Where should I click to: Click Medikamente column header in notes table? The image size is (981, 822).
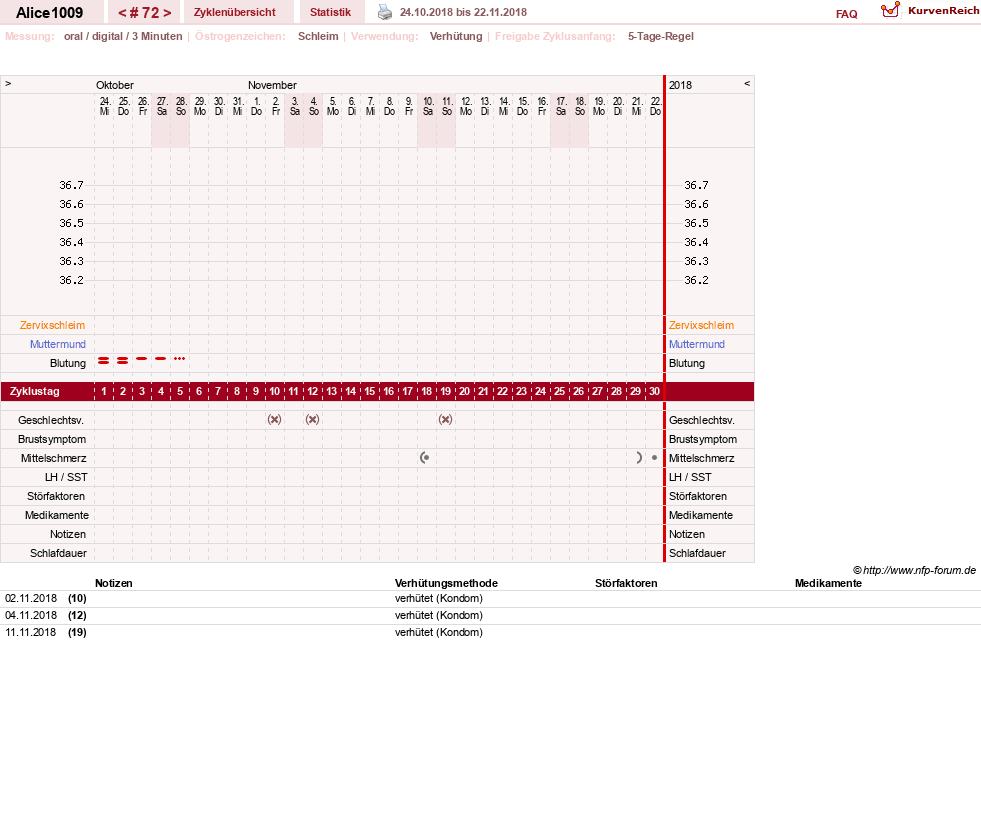(828, 583)
